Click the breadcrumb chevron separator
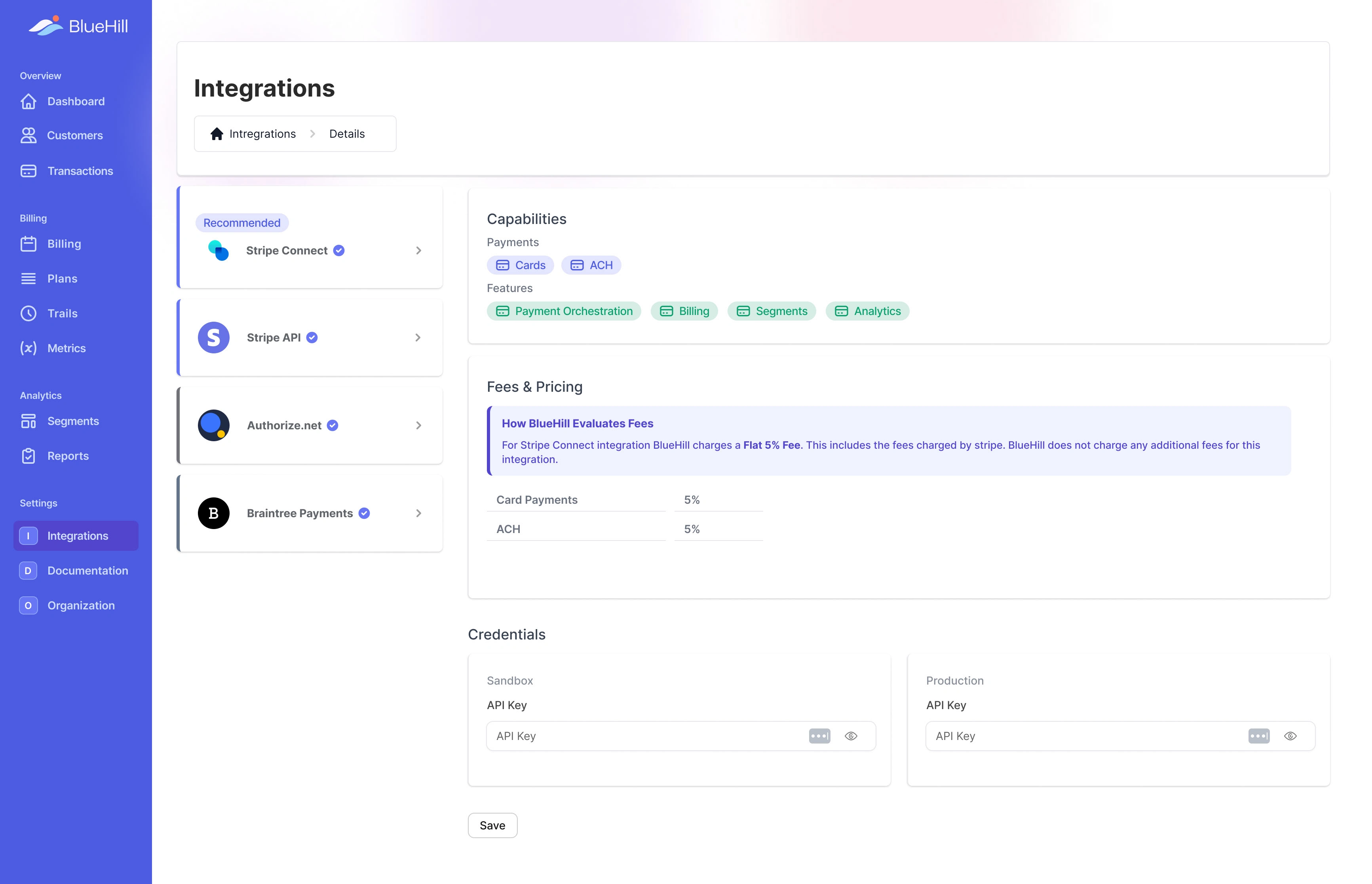The image size is (1372, 884). click(x=312, y=134)
